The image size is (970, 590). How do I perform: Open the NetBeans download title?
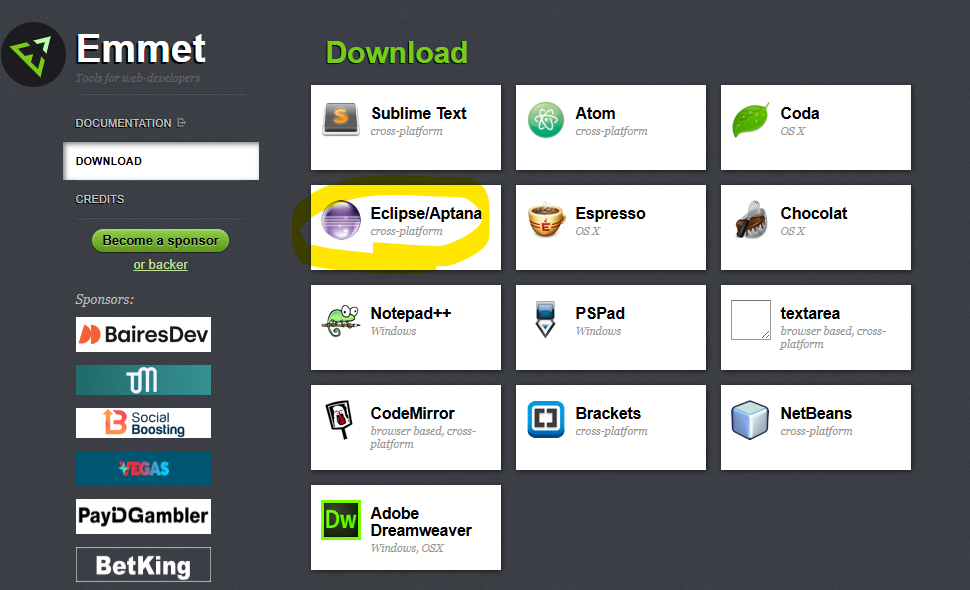click(x=816, y=413)
